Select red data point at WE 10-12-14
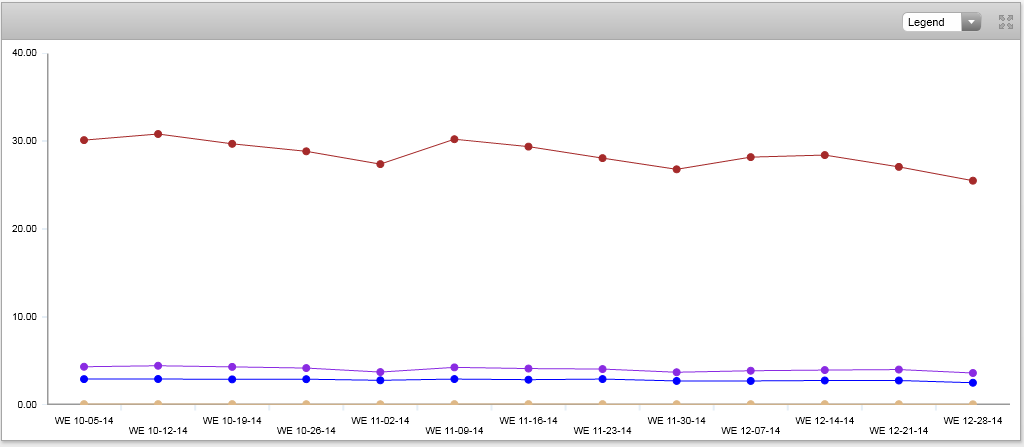 coord(158,134)
